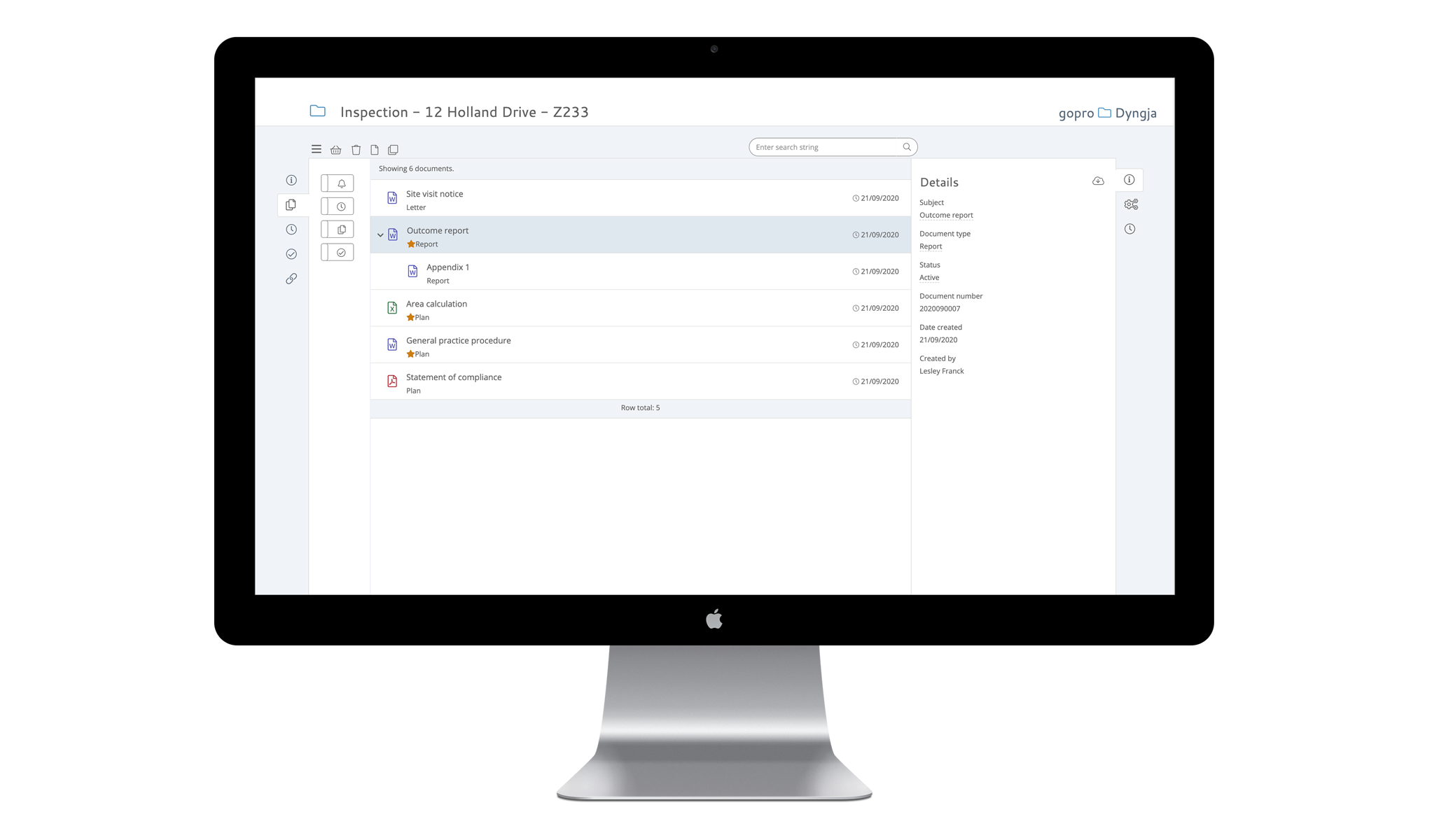This screenshot has height=840, width=1446.
Task: Toggle the documents copy filter switch
Action: (x=338, y=230)
